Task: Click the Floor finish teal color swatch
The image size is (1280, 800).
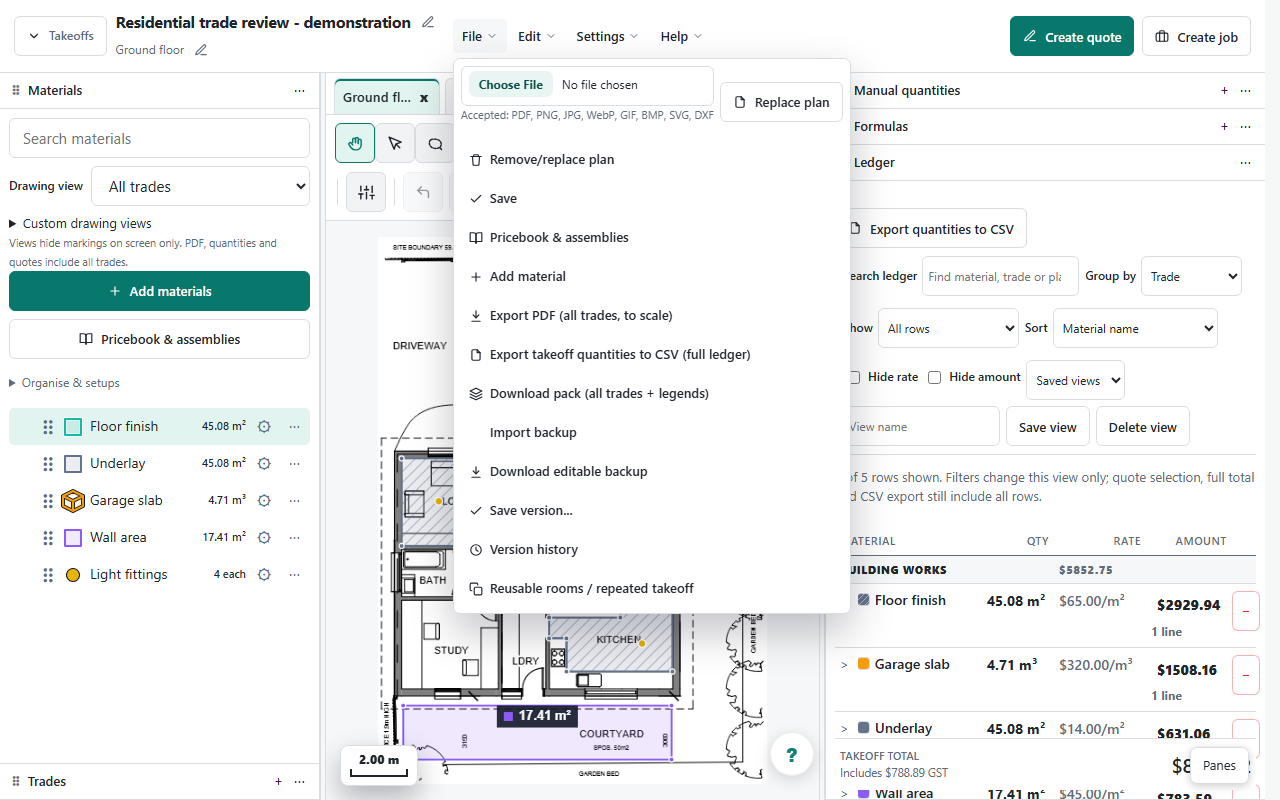Action: click(73, 427)
